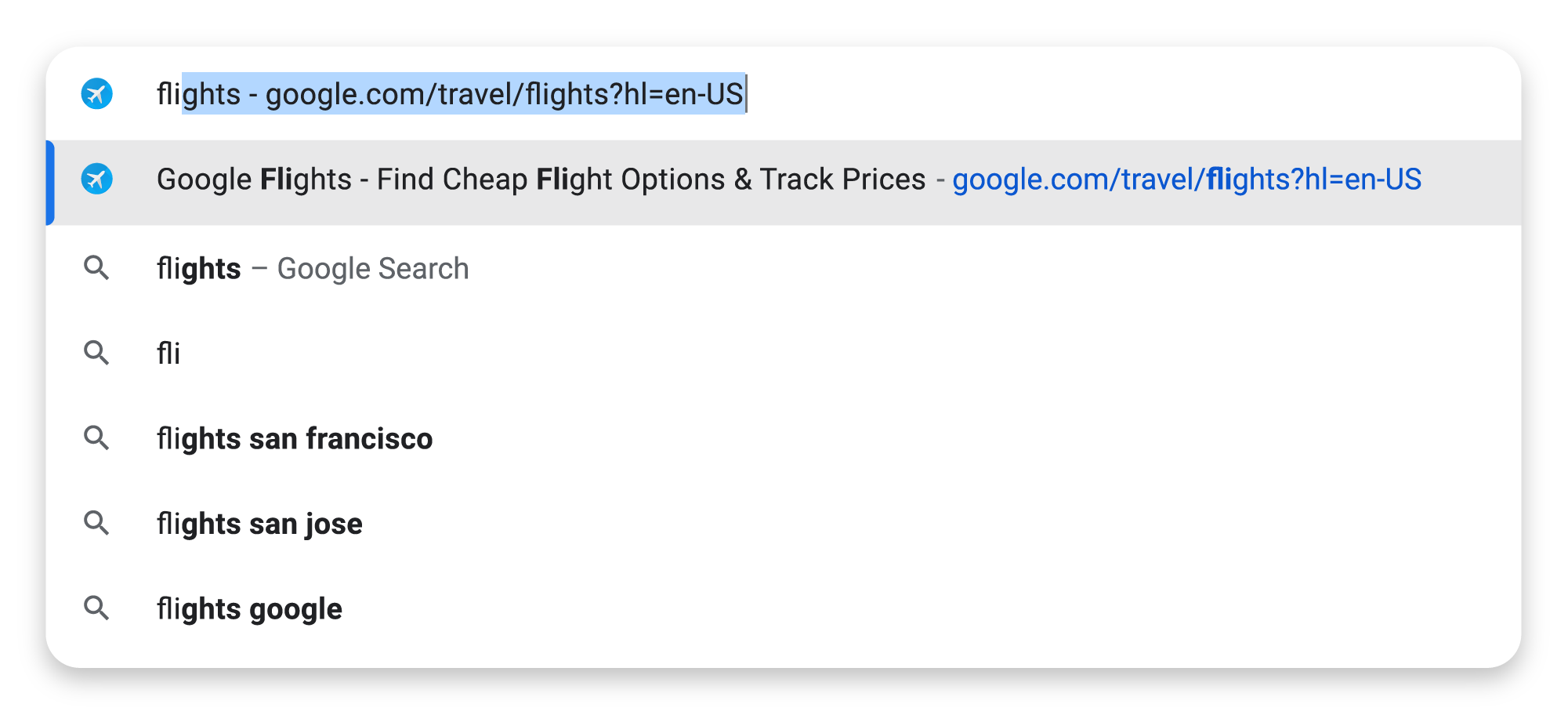Click the airplane icon in the address bar

pyautogui.click(x=96, y=94)
